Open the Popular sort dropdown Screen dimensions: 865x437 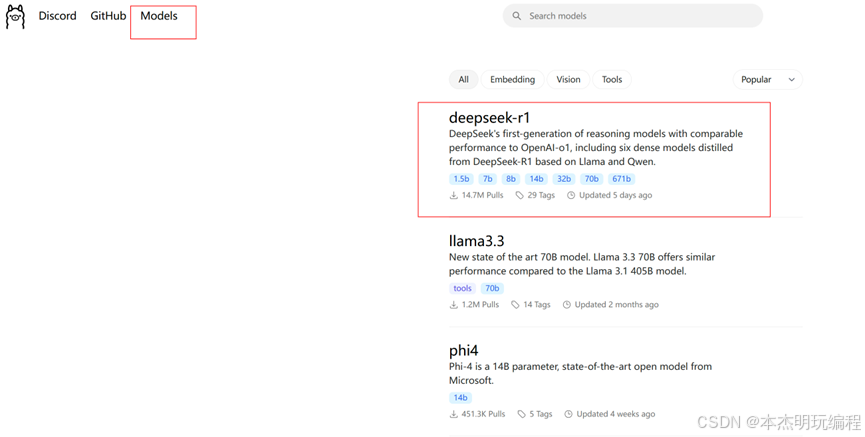(x=767, y=79)
